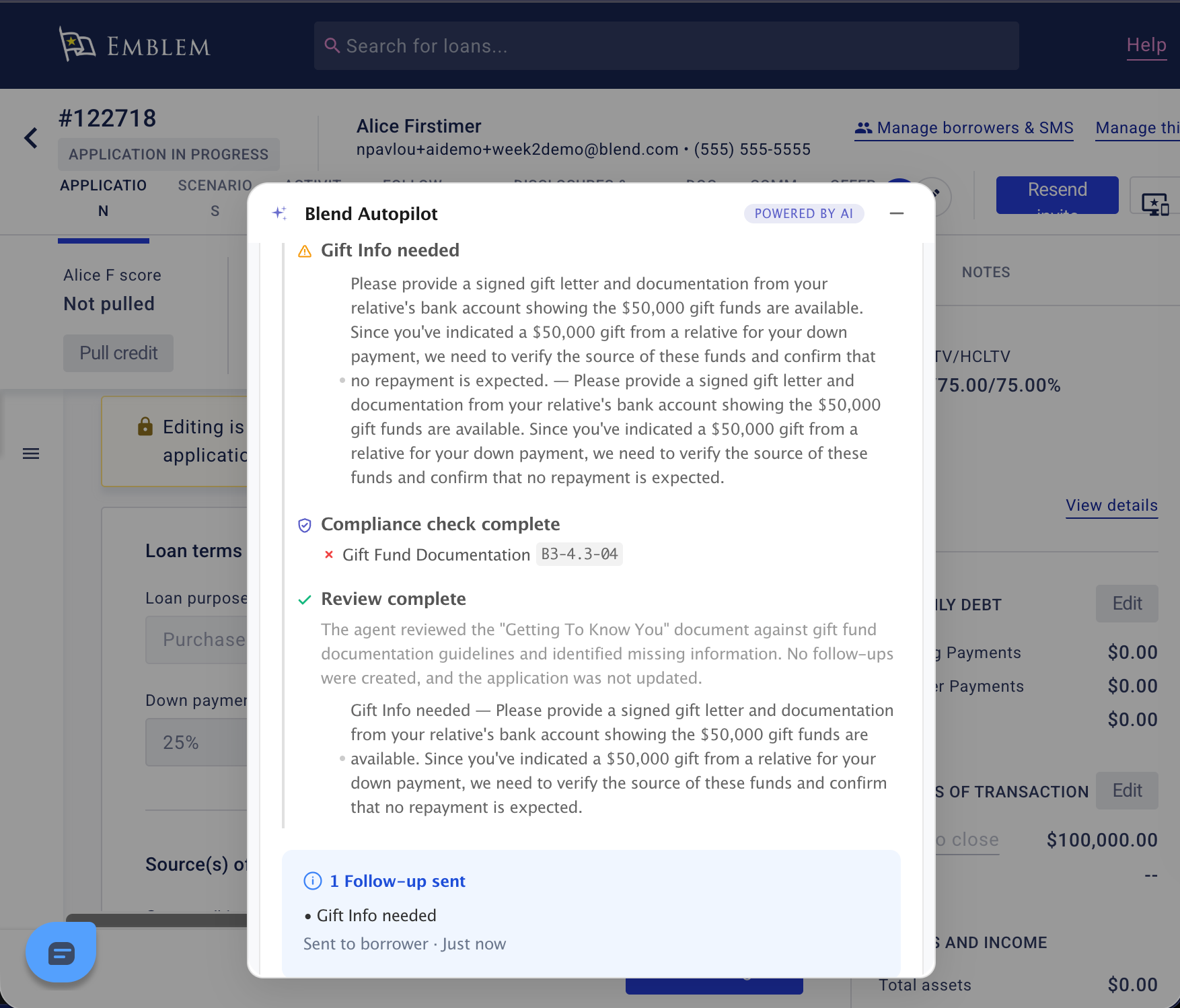Click the shield icon by Compliance check complete
This screenshot has height=1008, width=1180.
click(305, 525)
